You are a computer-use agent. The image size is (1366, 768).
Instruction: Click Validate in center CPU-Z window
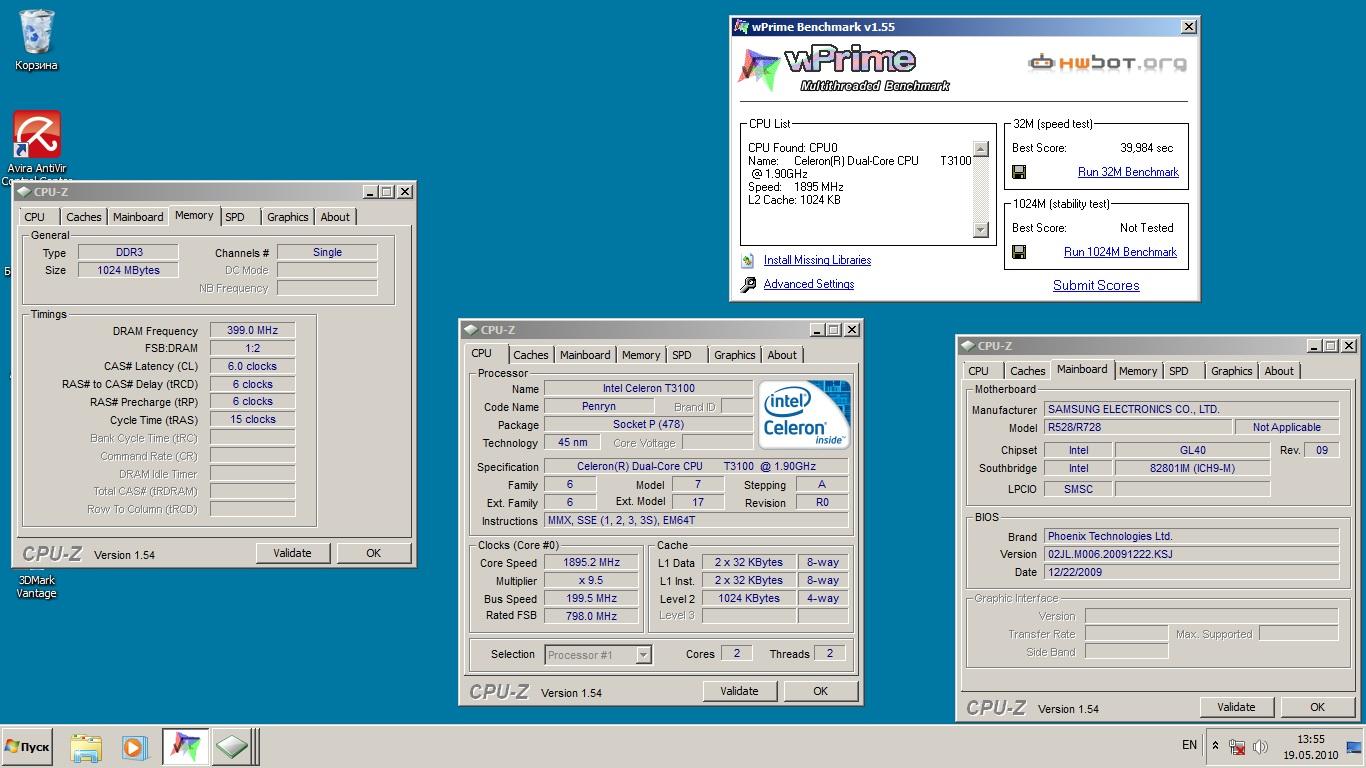coord(739,691)
